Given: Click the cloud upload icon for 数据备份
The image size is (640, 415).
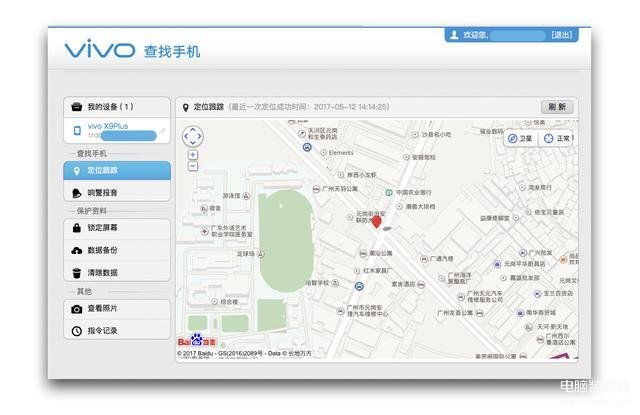Looking at the screenshot, I should click(x=77, y=251).
